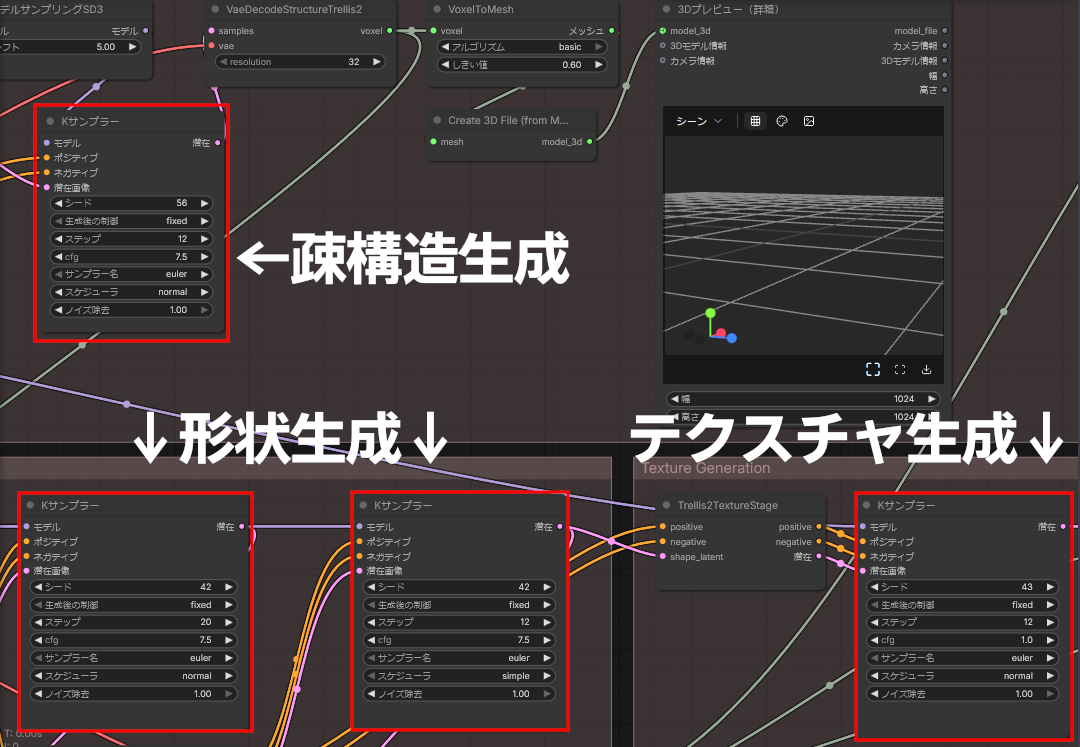The height and width of the screenshot is (747, 1080).
Task: Toggle the grid icon in the 3D preview toolbar
Action: 755,121
